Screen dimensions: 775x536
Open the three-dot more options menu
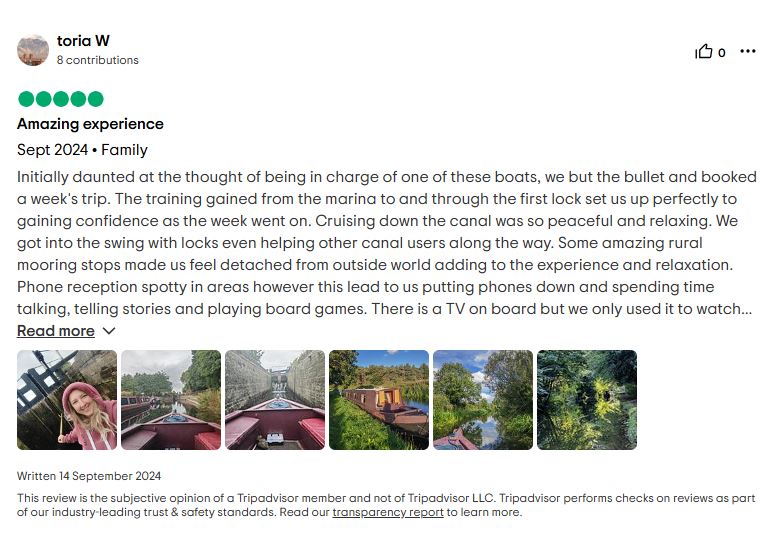pyautogui.click(x=748, y=51)
